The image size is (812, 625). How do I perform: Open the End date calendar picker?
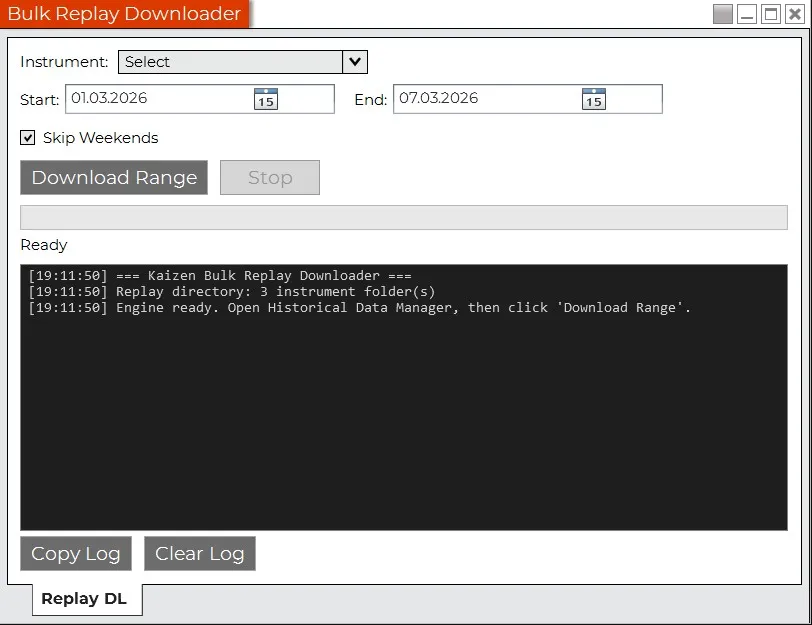593,99
